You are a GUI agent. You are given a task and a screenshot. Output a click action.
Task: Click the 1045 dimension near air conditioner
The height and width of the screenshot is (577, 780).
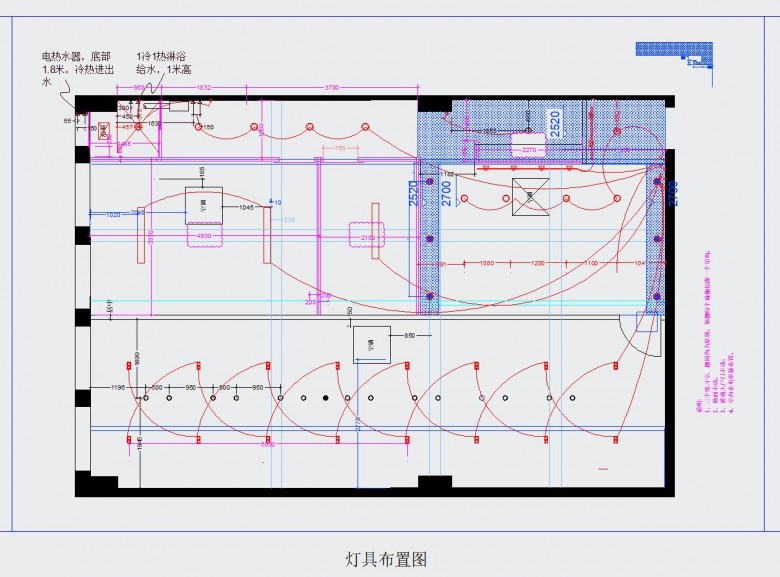246,207
